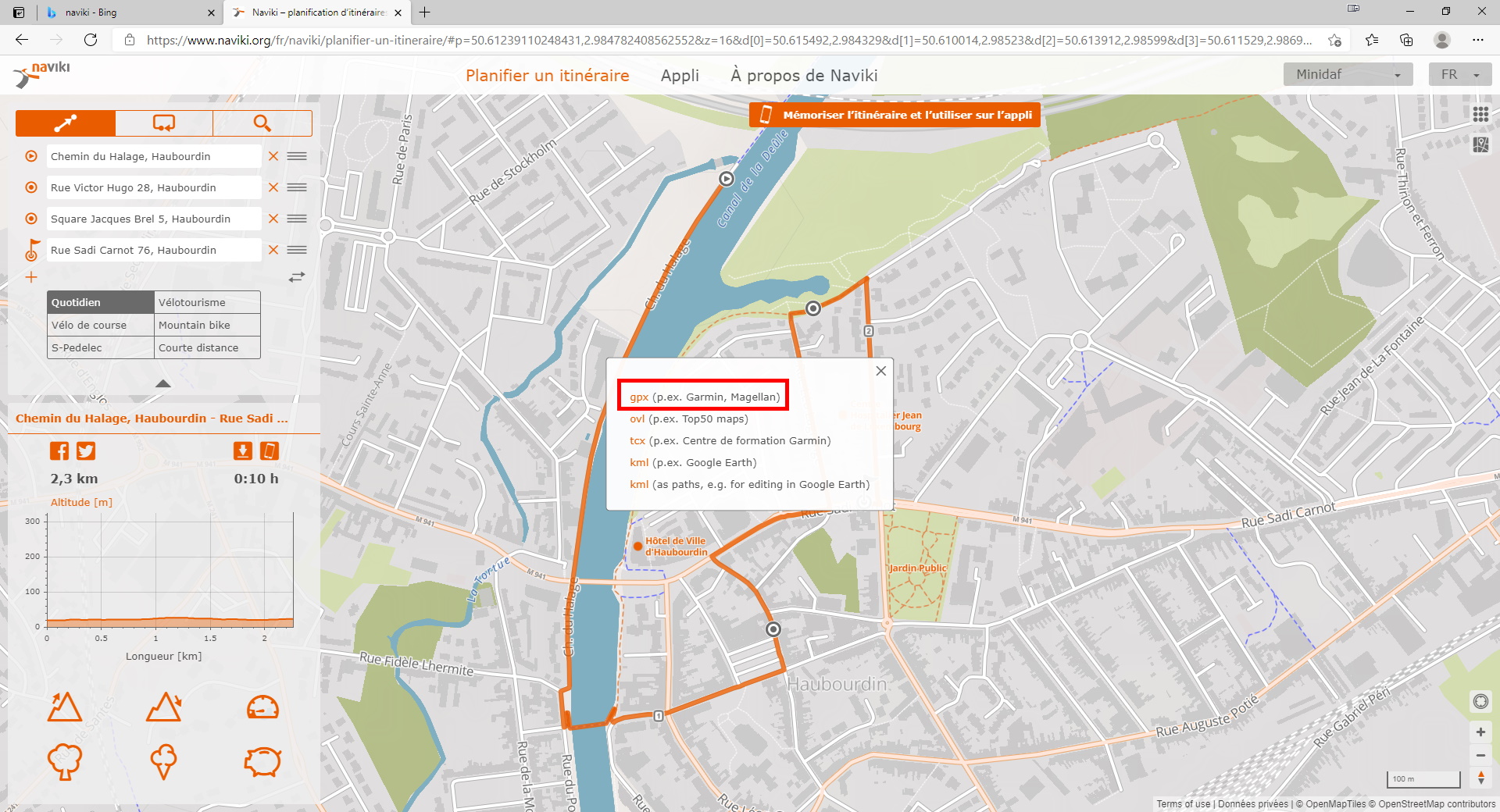Viewport: 1500px width, 812px height.
Task: Select the Vélotourisme route profile
Action: pos(207,302)
